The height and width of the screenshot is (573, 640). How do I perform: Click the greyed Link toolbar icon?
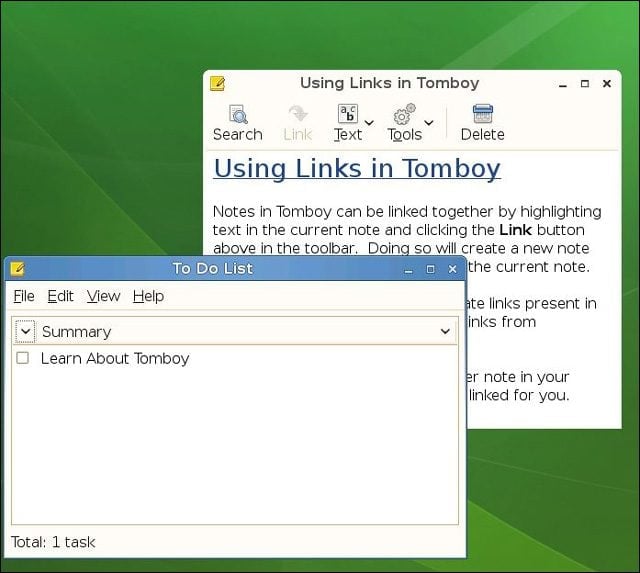click(x=298, y=113)
